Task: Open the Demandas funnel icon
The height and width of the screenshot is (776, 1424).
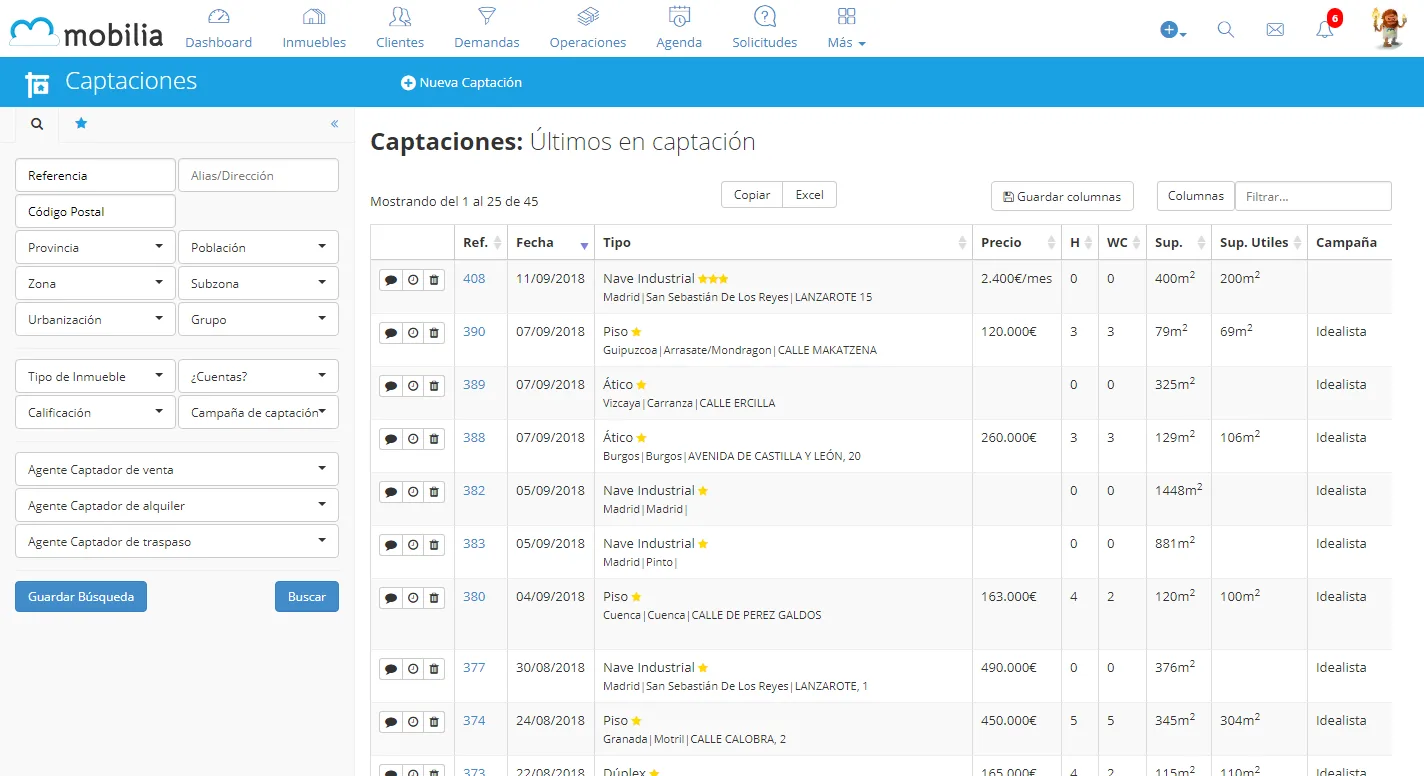Action: (x=487, y=17)
